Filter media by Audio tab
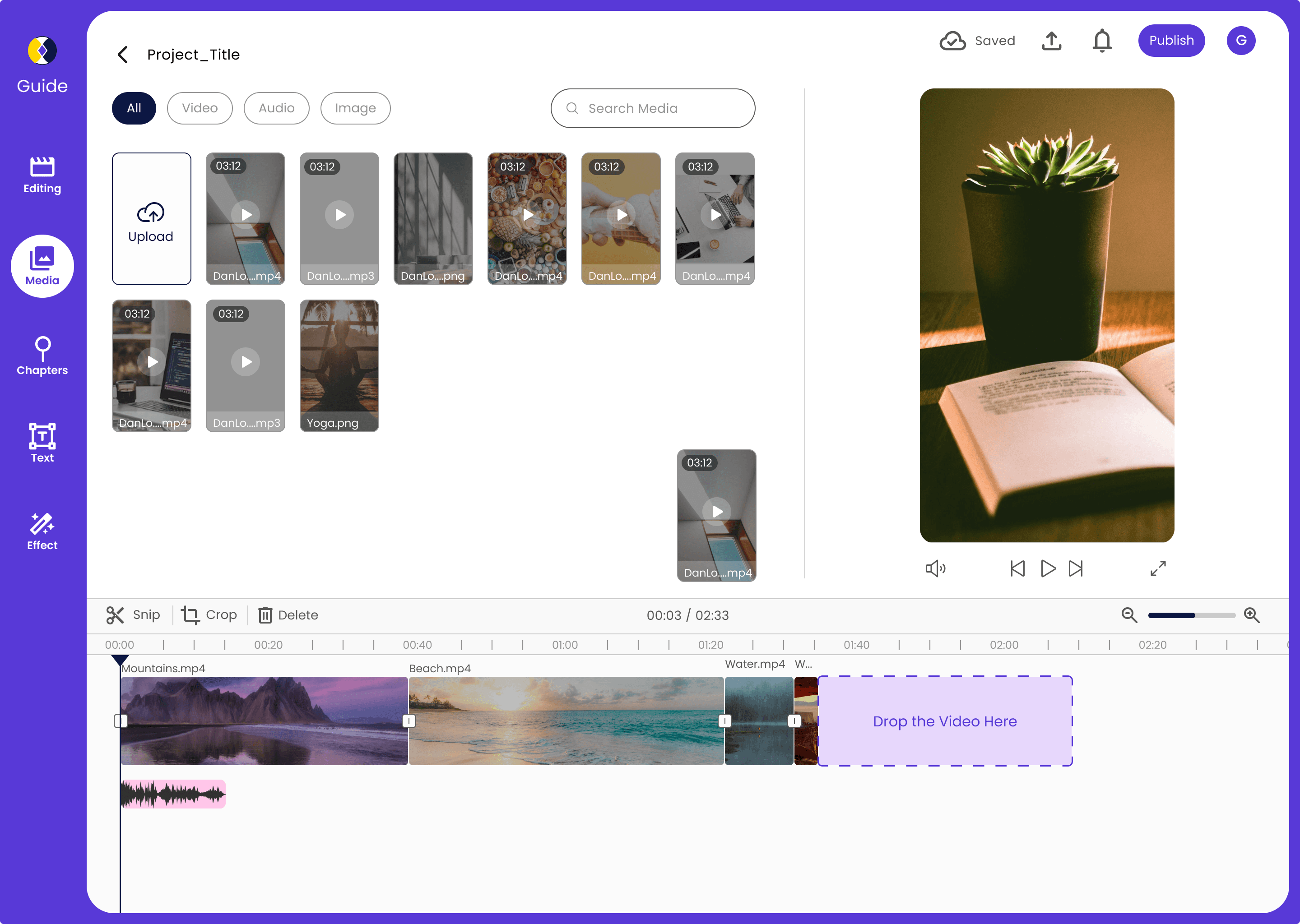The width and height of the screenshot is (1300, 924). point(277,108)
